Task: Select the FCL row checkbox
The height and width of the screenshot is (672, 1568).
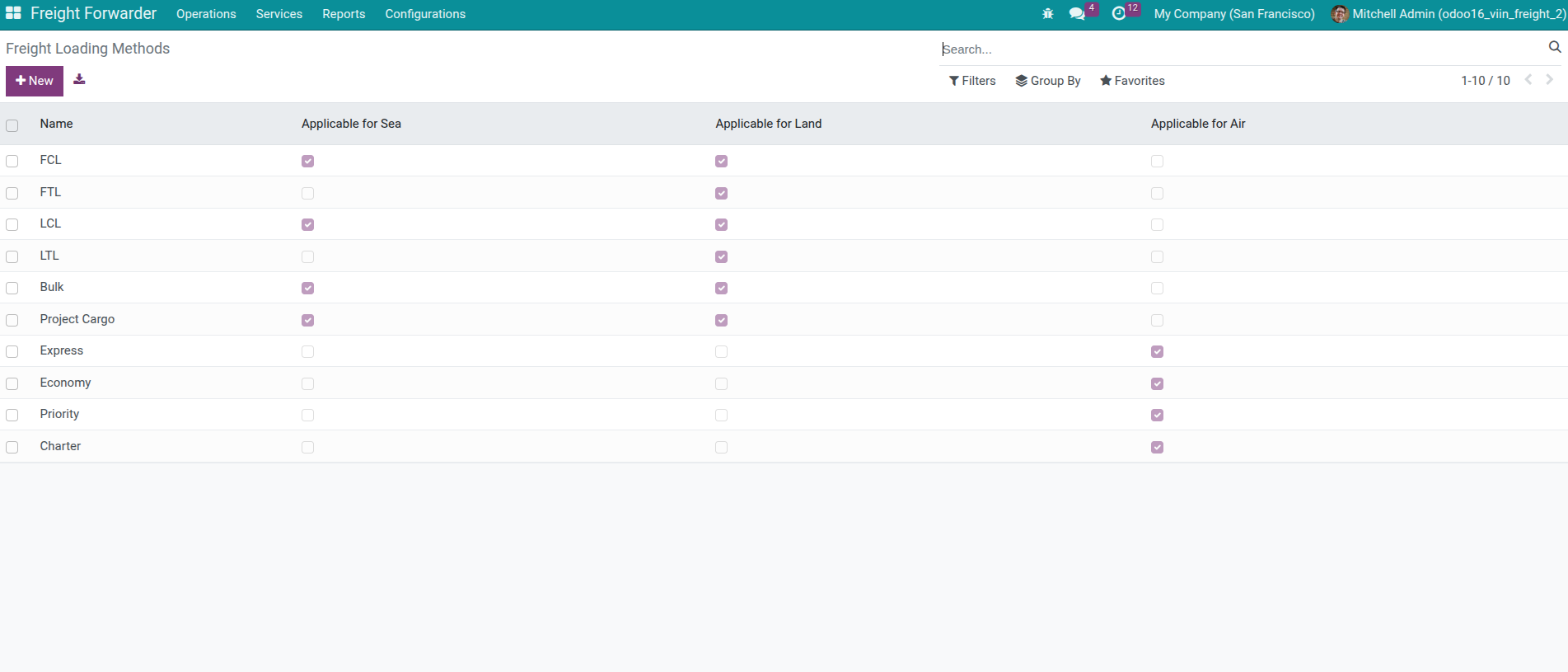Action: 12,162
